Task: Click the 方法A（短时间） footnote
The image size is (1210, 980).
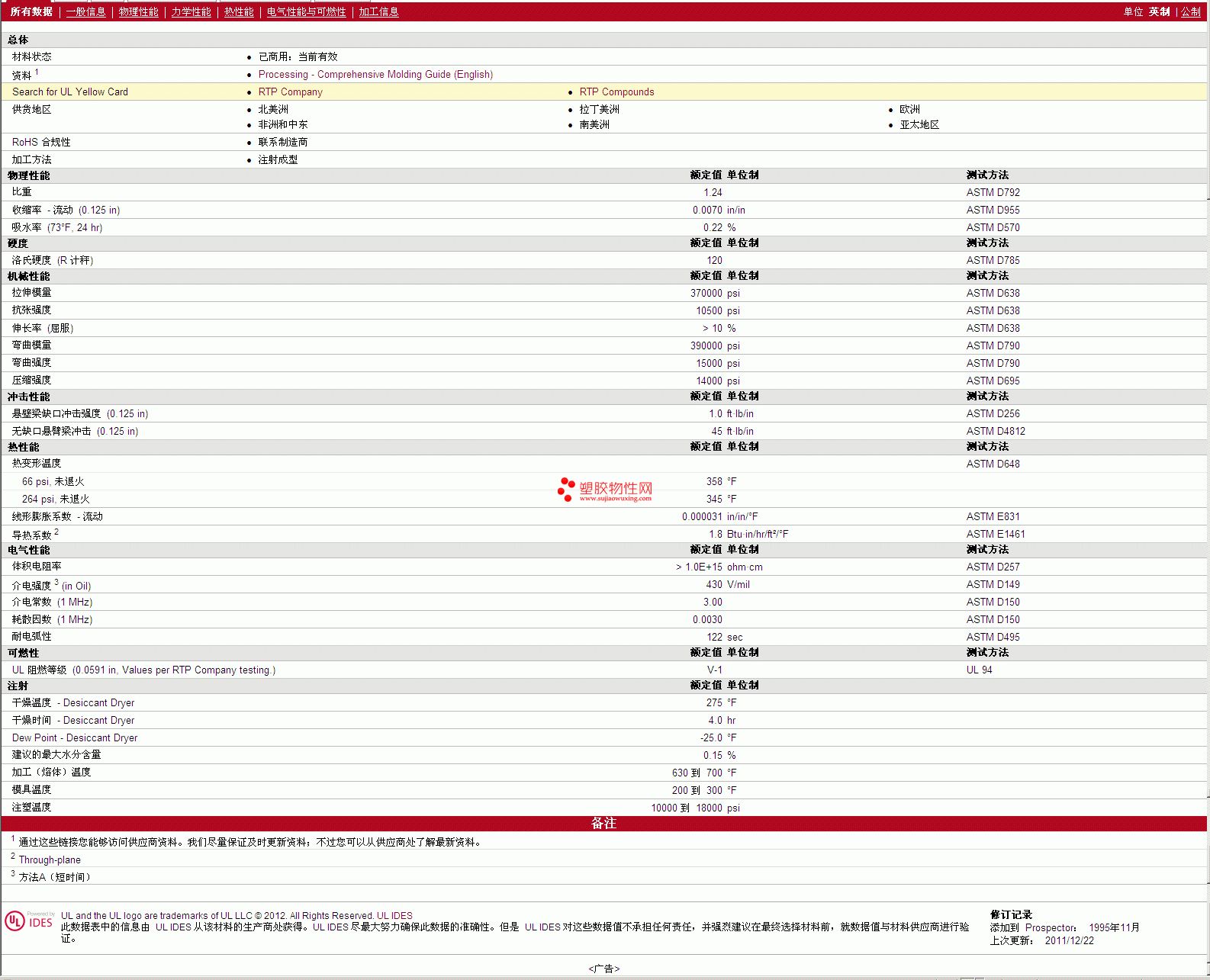Action: (55, 878)
